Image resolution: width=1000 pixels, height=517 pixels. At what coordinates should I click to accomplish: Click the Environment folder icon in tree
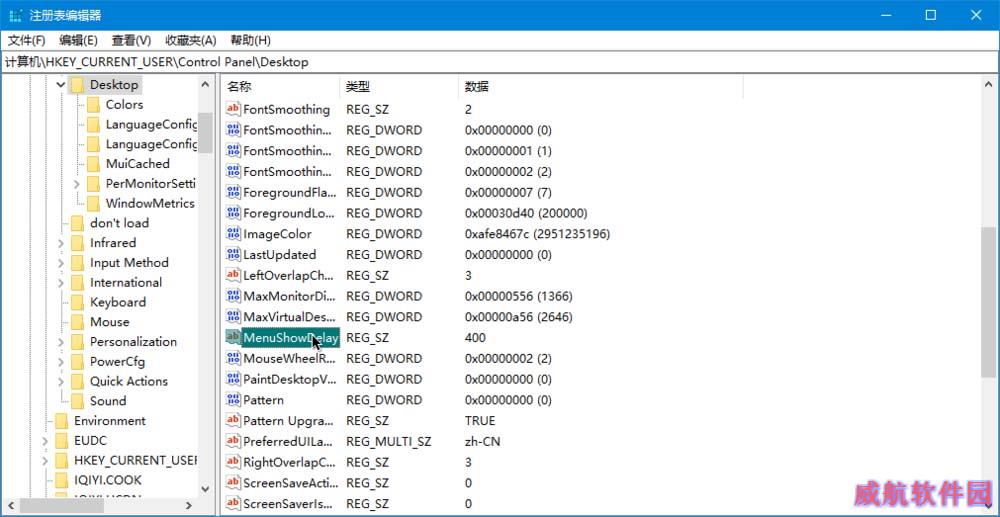pos(62,421)
